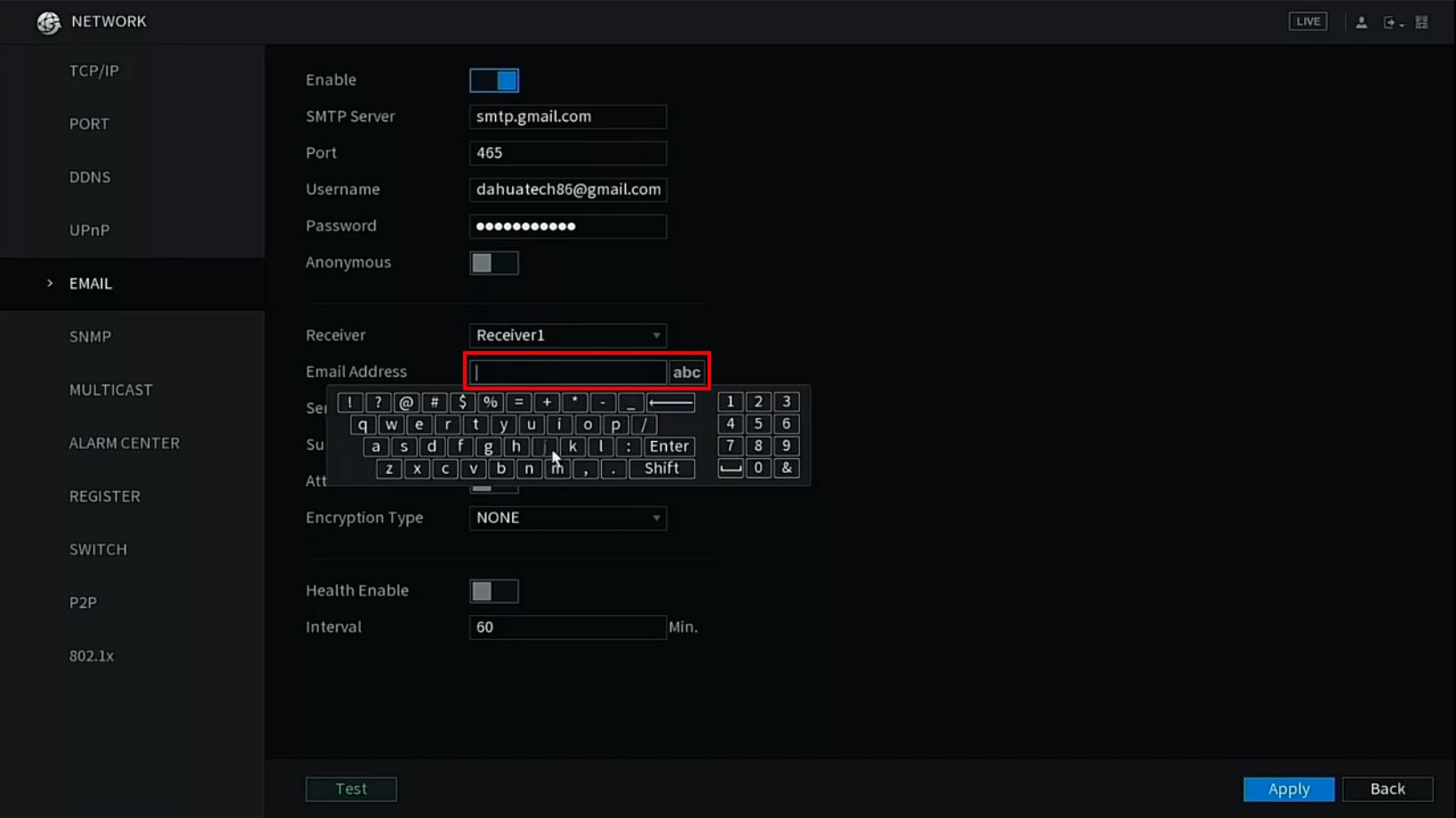1456x818 pixels.
Task: Tap the number 9 key
Action: click(787, 446)
